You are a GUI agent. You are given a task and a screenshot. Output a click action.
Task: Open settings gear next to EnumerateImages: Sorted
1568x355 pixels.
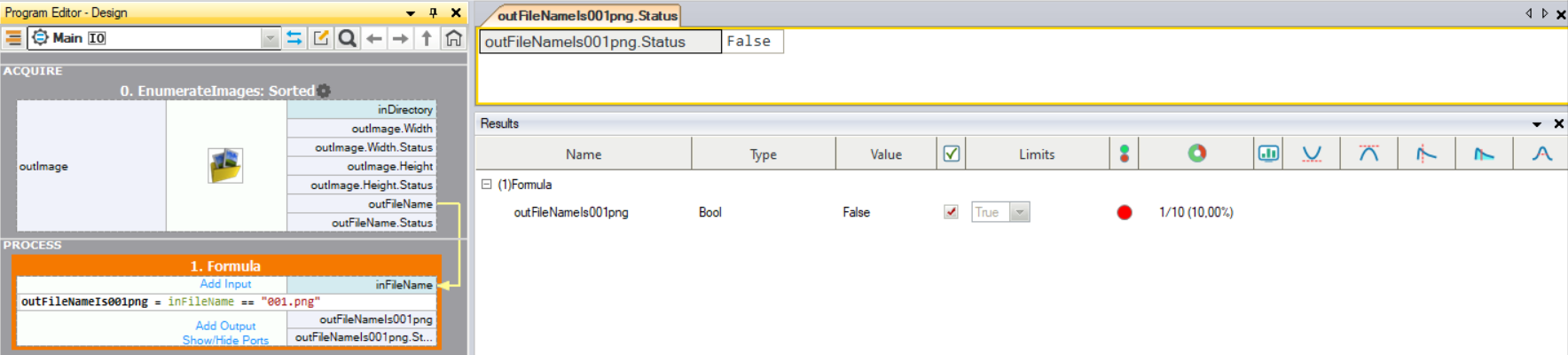pos(325,91)
